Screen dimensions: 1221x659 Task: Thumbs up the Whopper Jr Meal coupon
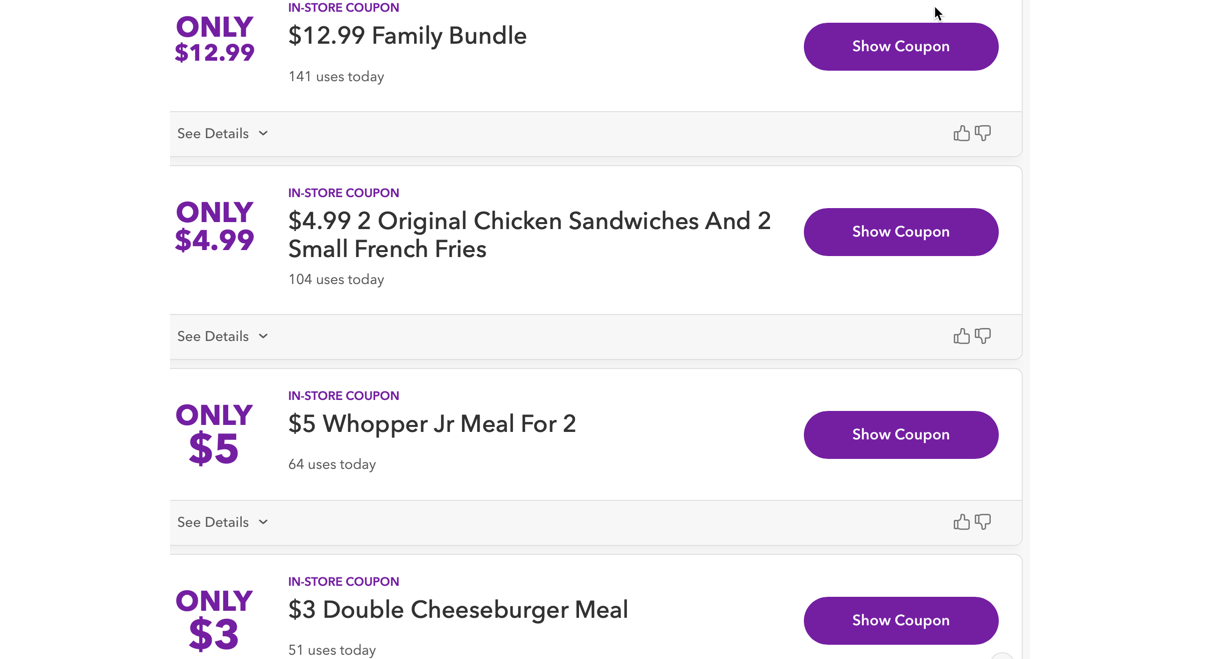click(x=961, y=522)
